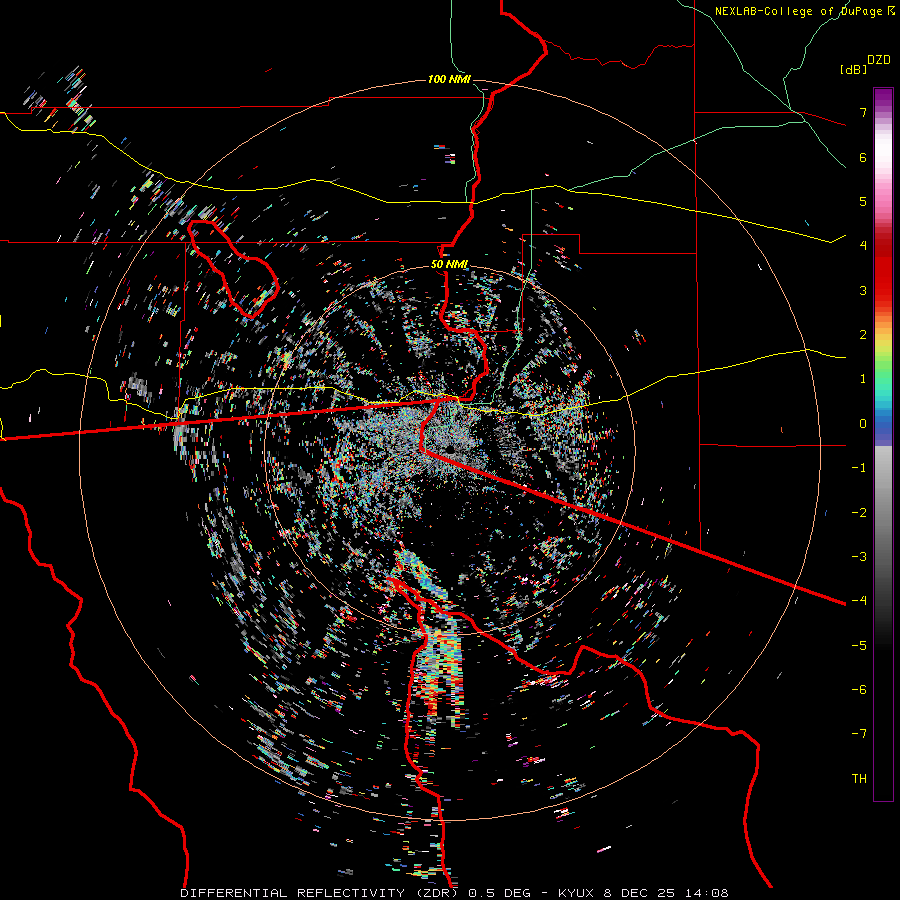
Task: Click the black radar site dot at center
Action: (x=449, y=449)
